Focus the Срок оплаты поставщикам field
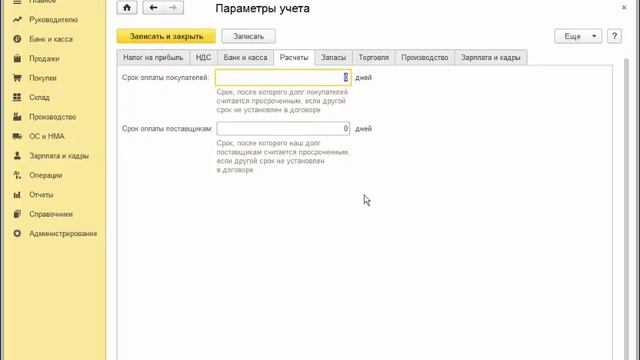This screenshot has height=360, width=640. pyautogui.click(x=283, y=129)
